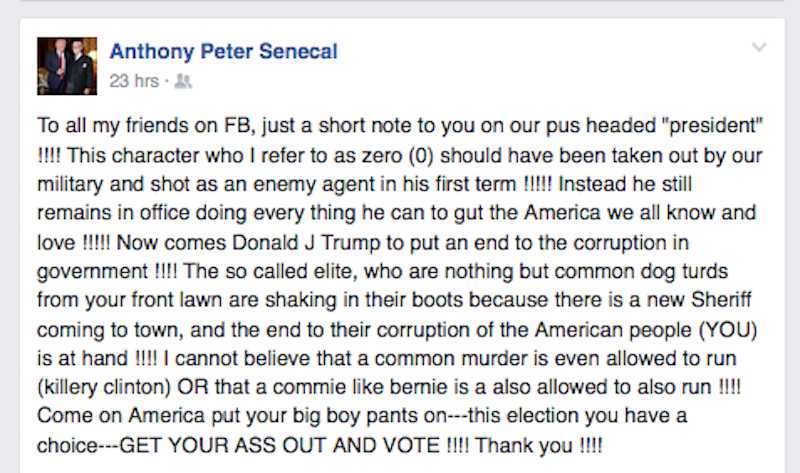Click "Thank you" at the post's end

point(523,445)
